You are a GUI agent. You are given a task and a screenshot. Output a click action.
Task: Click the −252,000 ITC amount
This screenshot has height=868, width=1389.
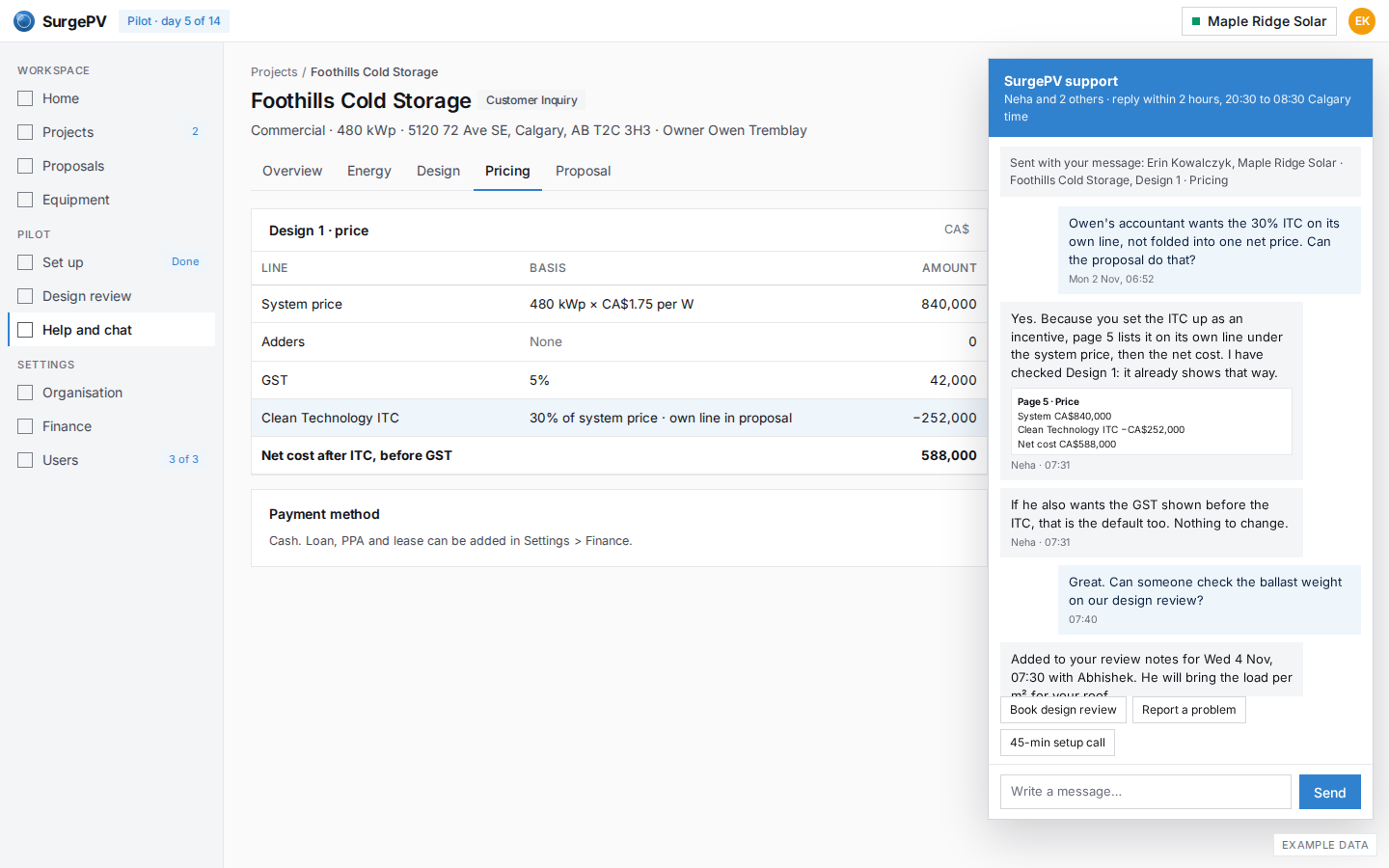[944, 418]
